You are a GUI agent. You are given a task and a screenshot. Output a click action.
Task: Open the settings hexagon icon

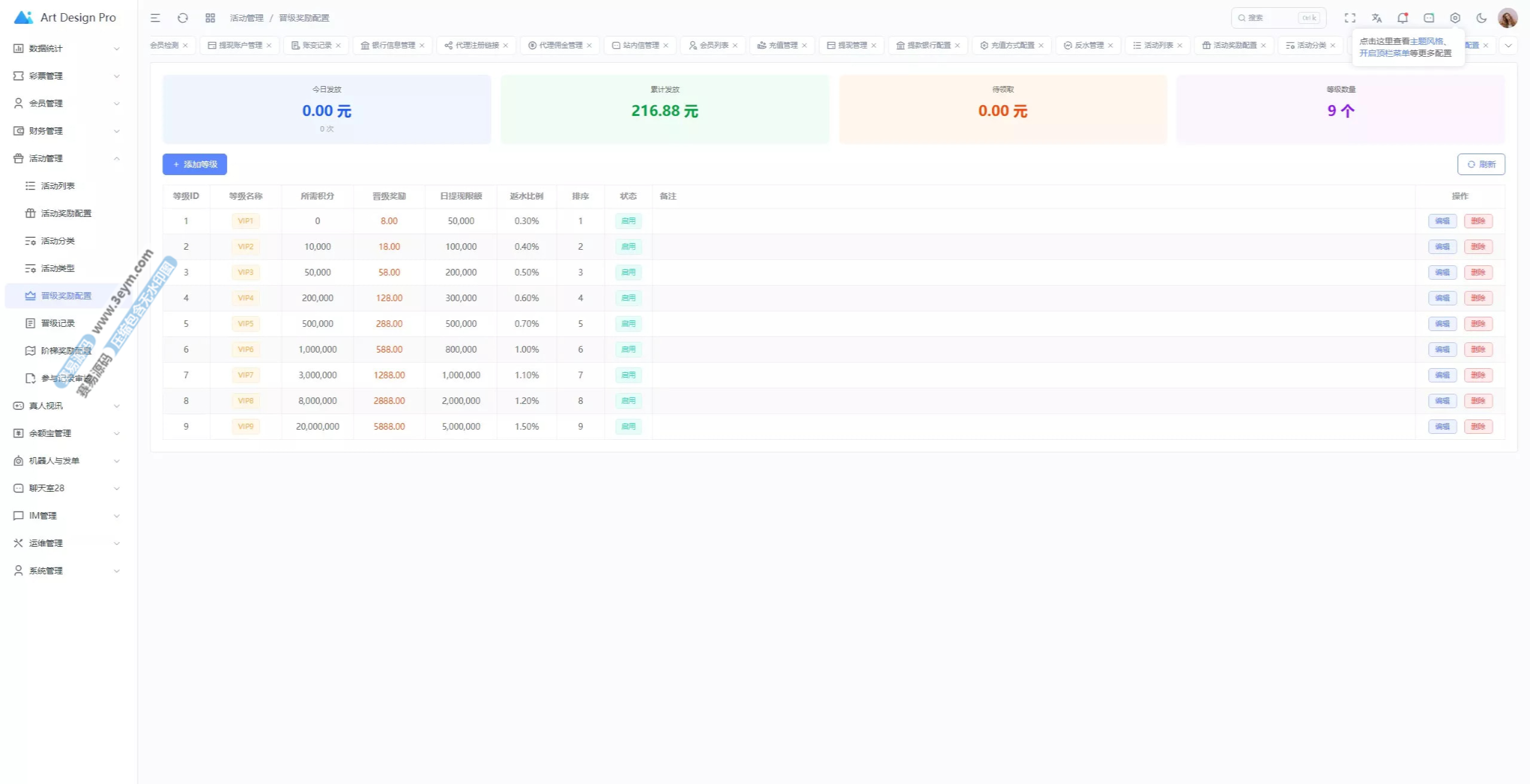(1455, 18)
